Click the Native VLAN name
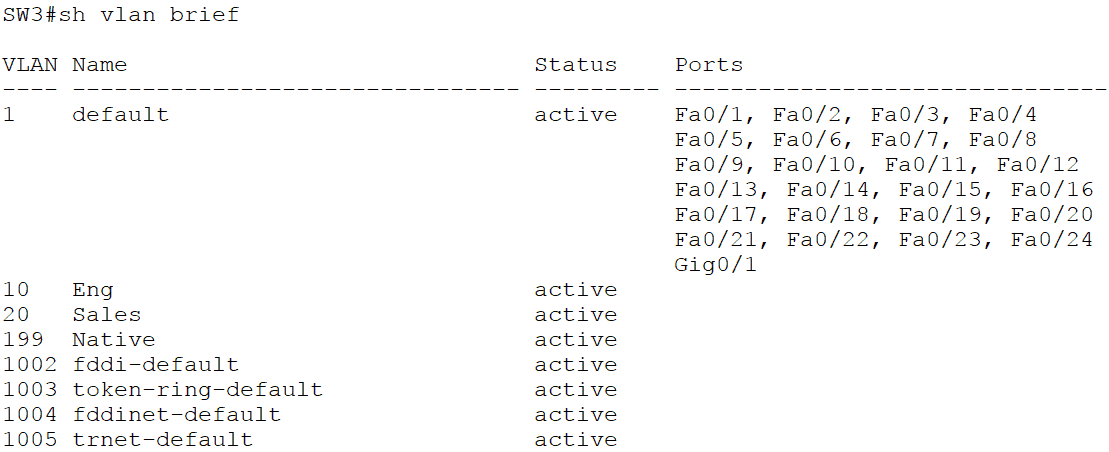 point(113,340)
